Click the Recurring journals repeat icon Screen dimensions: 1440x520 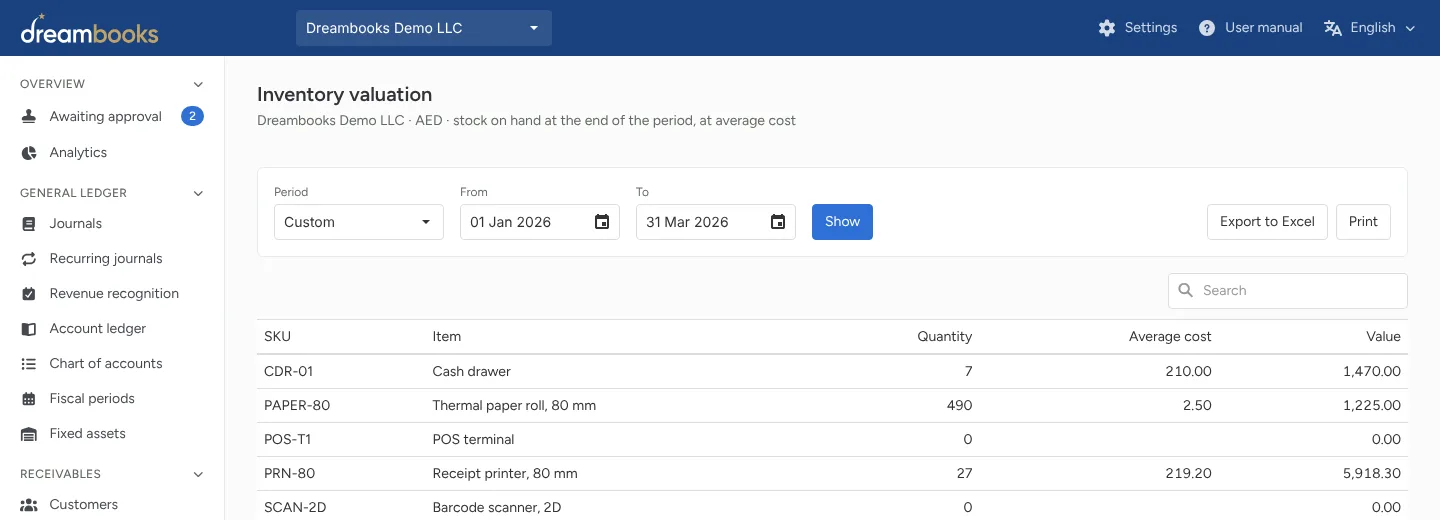[29, 259]
